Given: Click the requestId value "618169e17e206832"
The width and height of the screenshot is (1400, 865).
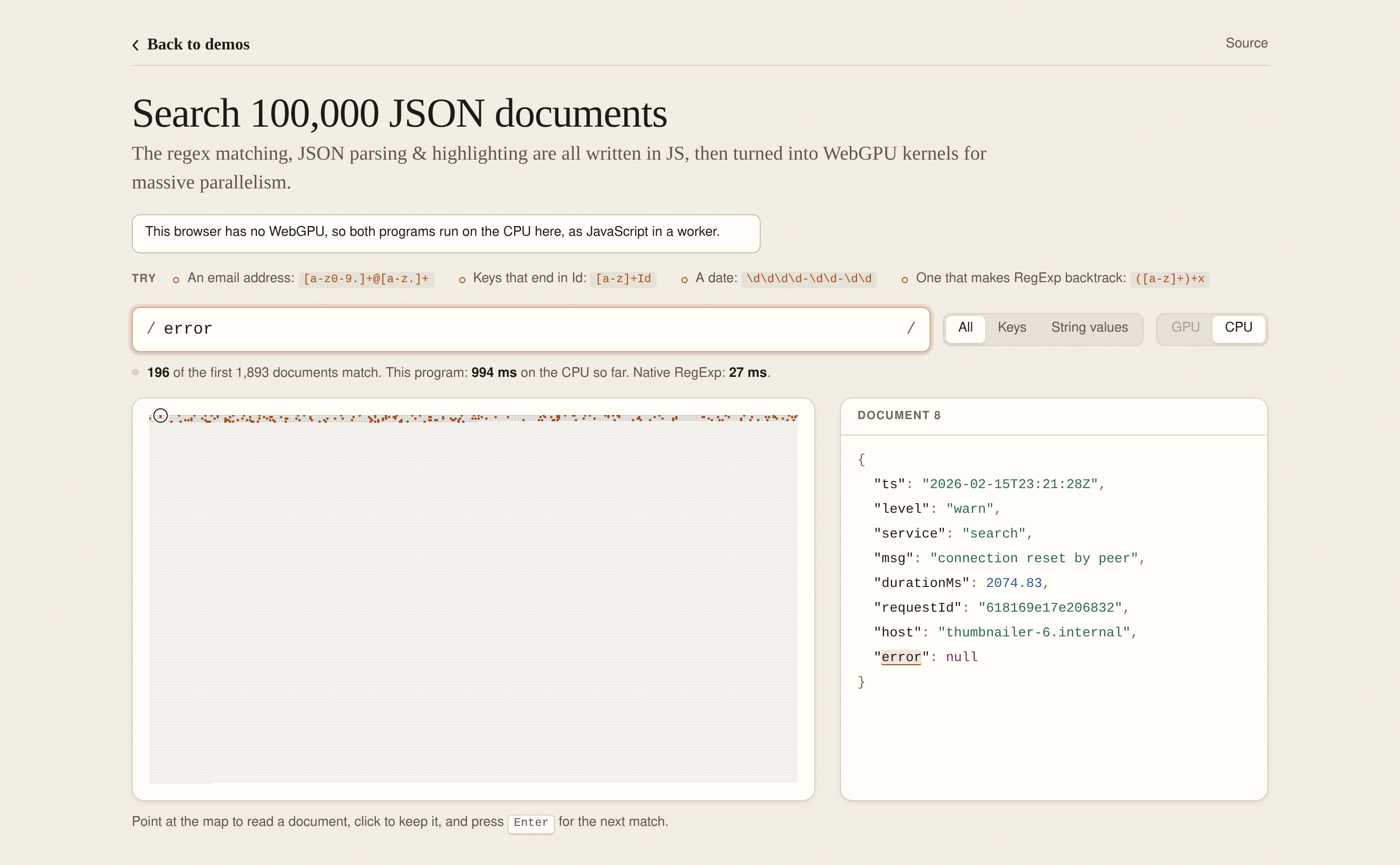Looking at the screenshot, I should (1050, 608).
